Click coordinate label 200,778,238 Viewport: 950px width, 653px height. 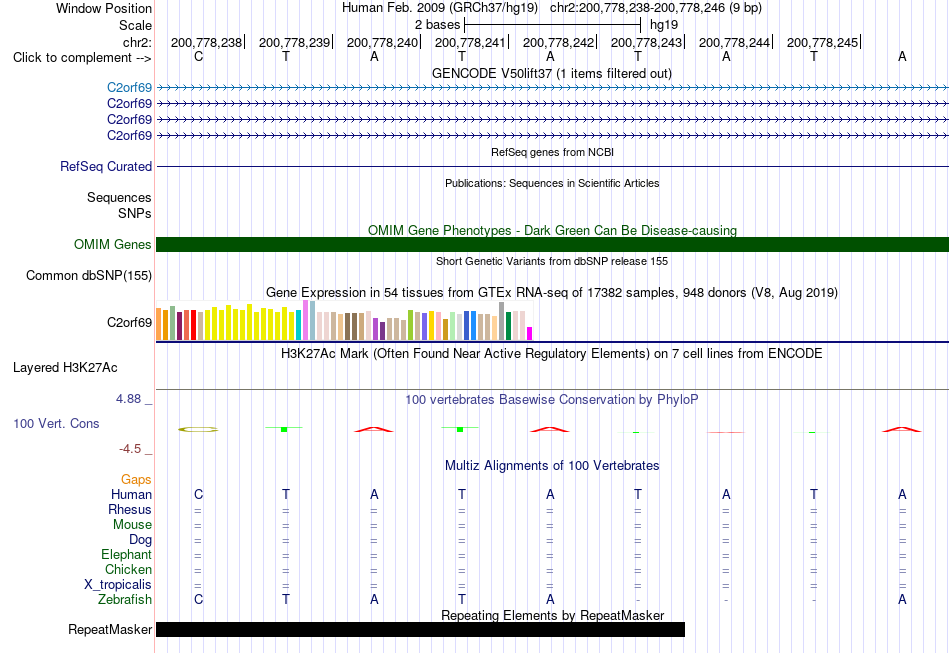[x=206, y=42]
